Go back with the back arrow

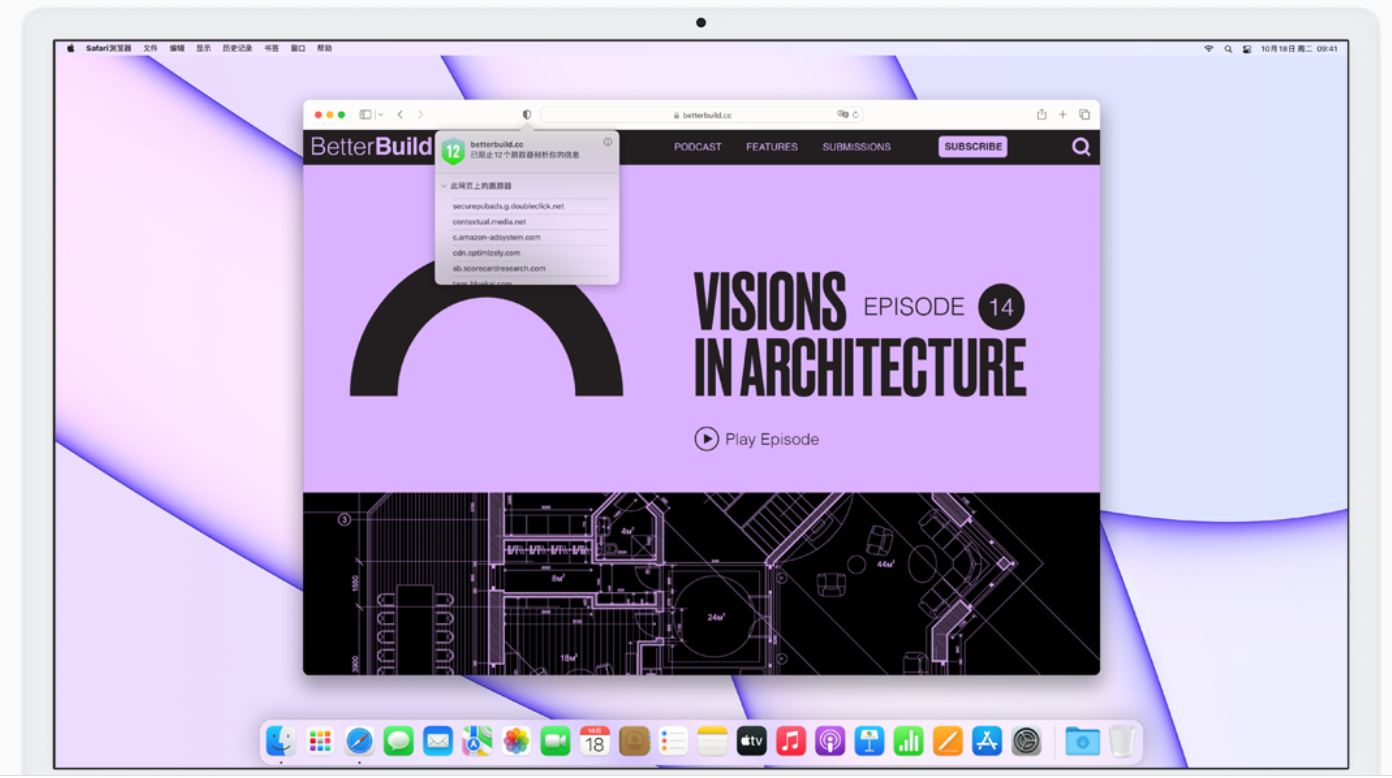coord(400,115)
